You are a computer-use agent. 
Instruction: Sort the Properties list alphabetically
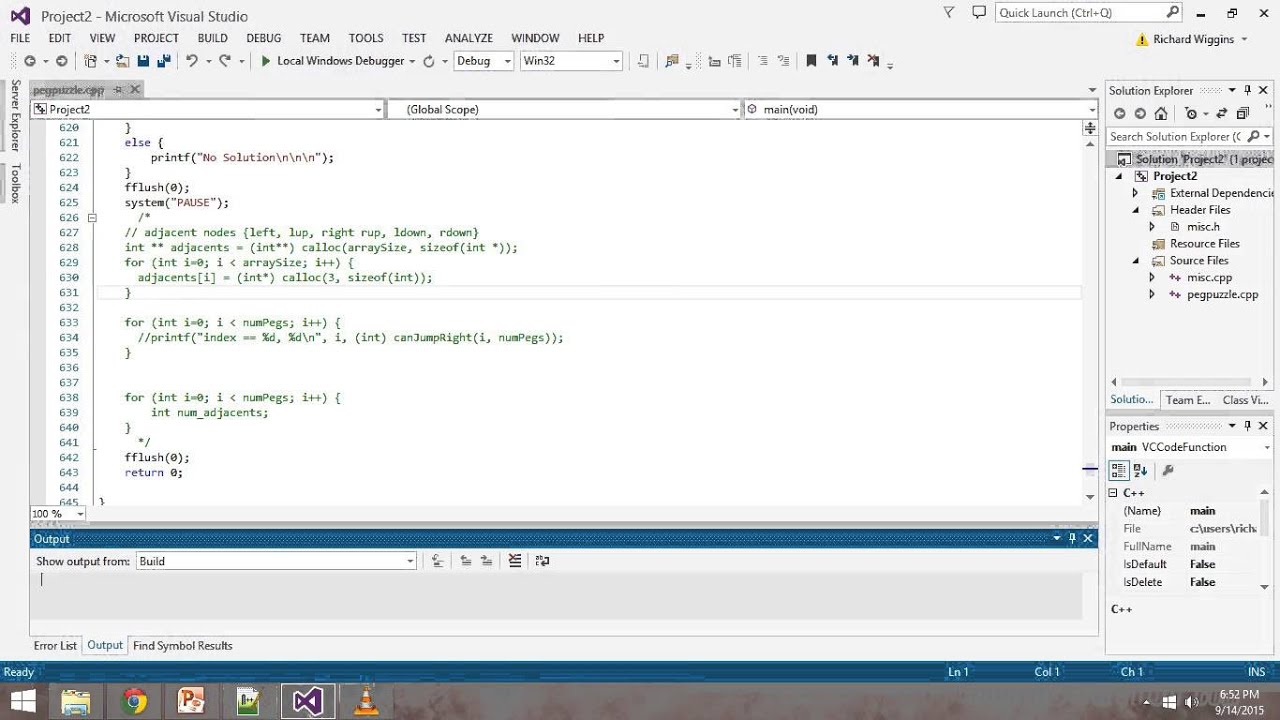click(x=1140, y=470)
